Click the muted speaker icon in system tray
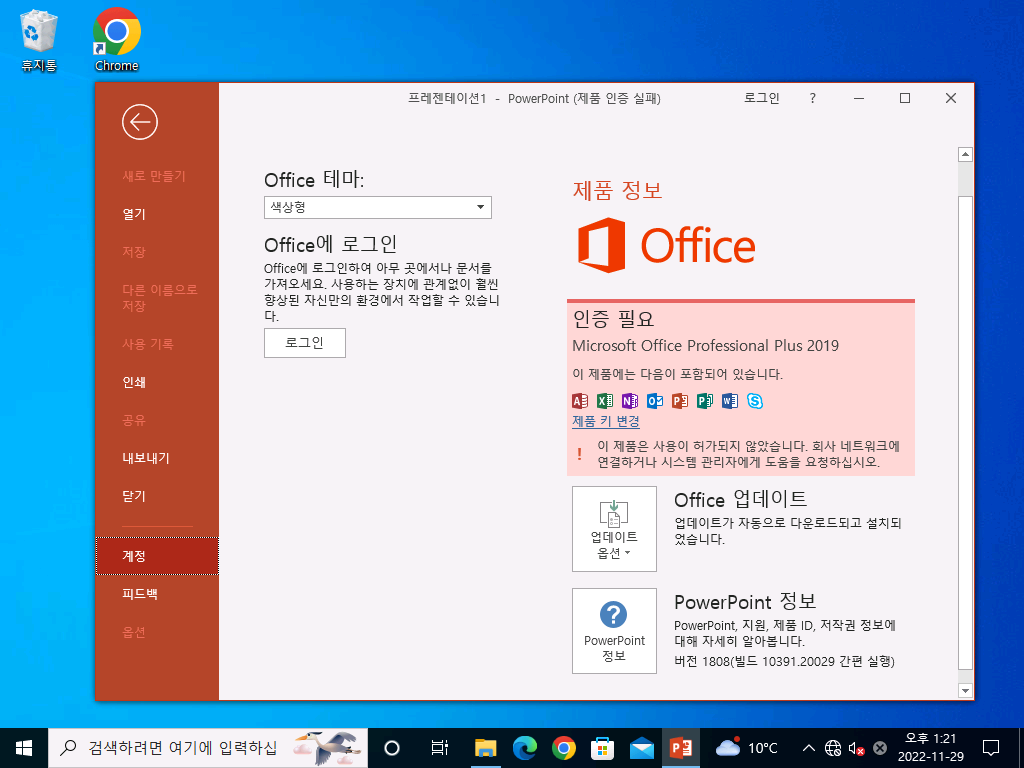 pyautogui.click(x=856, y=748)
